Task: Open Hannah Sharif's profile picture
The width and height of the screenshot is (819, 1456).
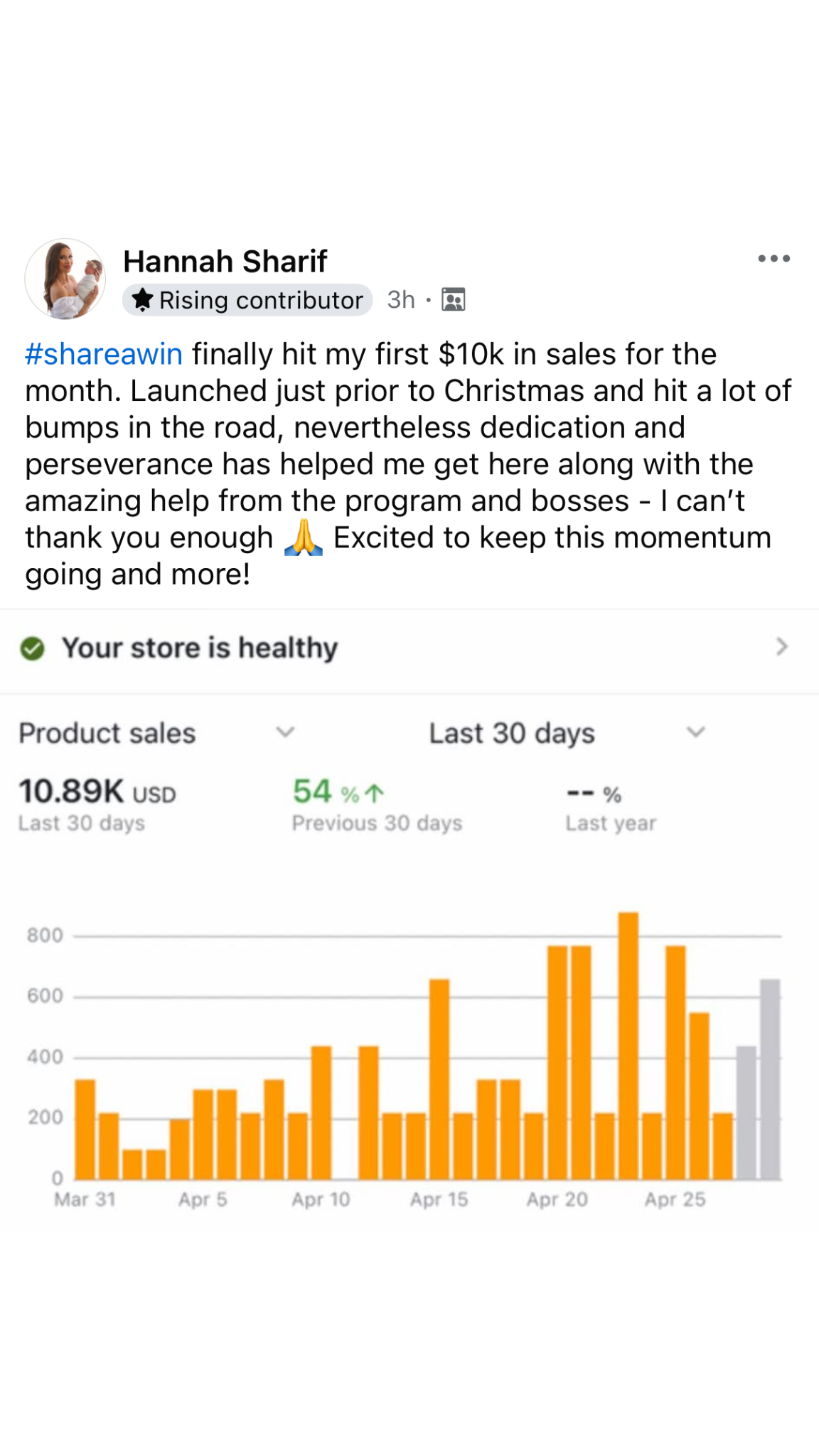Action: coord(65,279)
